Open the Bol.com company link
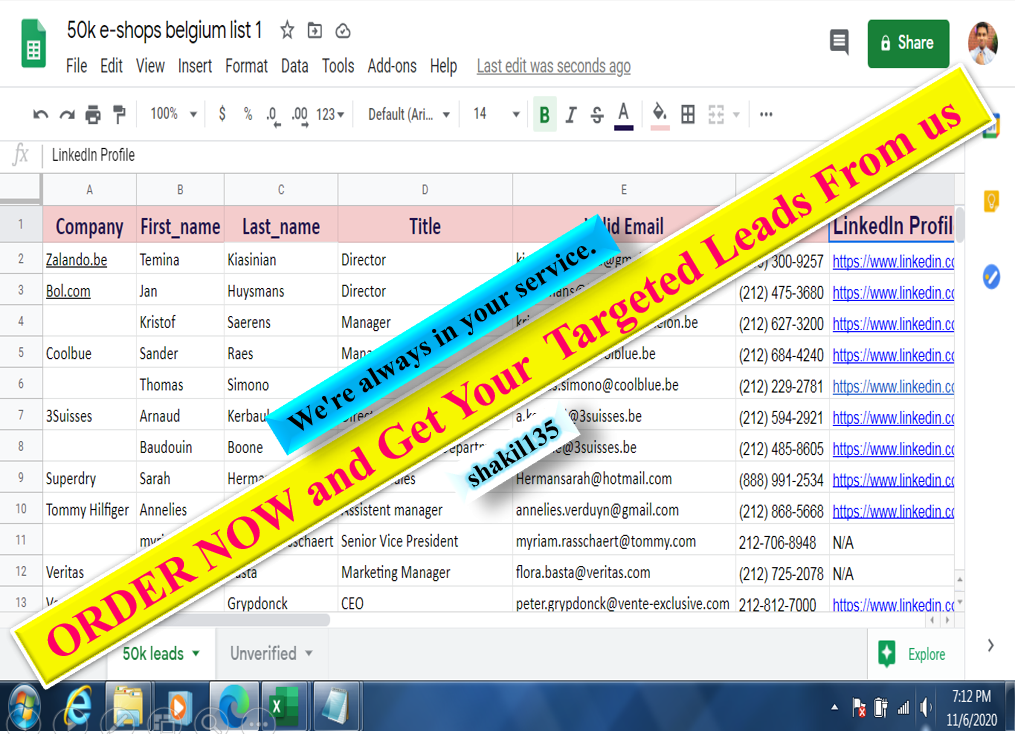 (68, 291)
